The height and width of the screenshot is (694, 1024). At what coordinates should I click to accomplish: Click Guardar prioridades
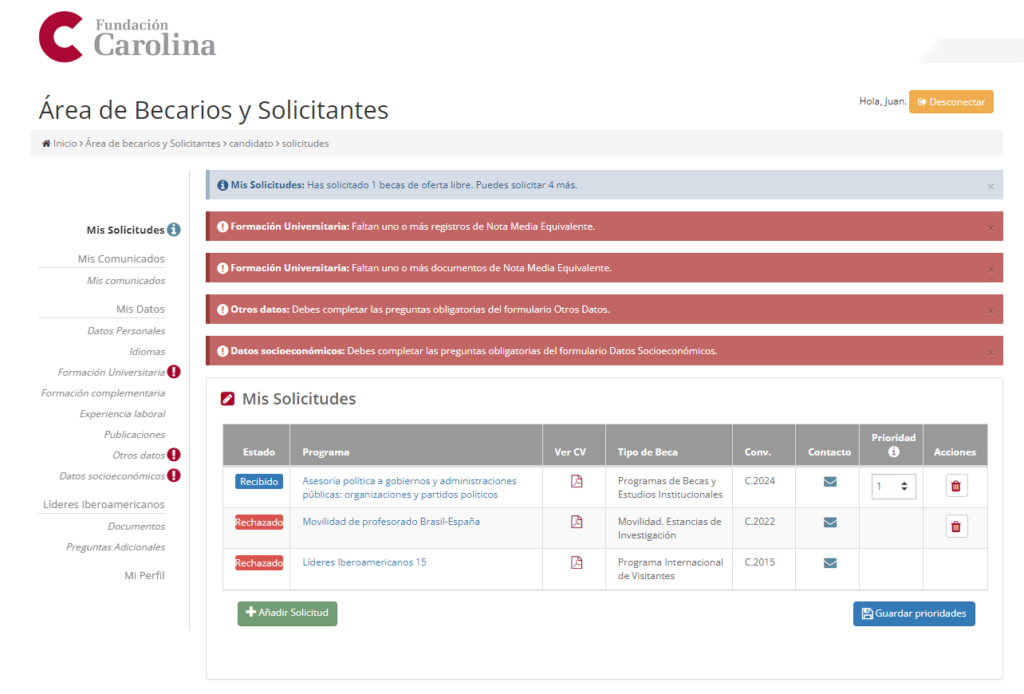tap(913, 614)
